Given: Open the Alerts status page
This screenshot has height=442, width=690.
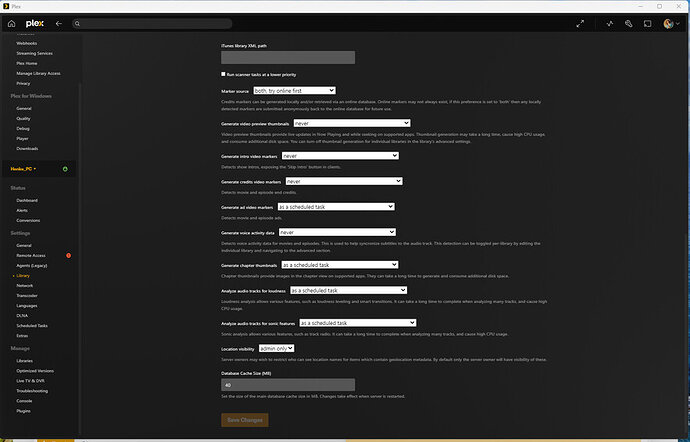Looking at the screenshot, I should (x=22, y=210).
